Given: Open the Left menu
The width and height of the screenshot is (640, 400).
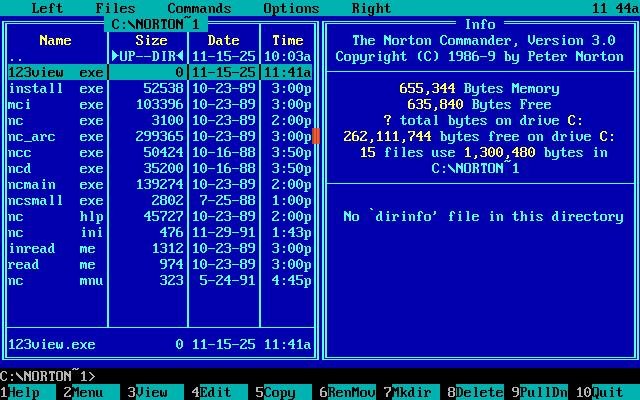Looking at the screenshot, I should click(47, 8).
